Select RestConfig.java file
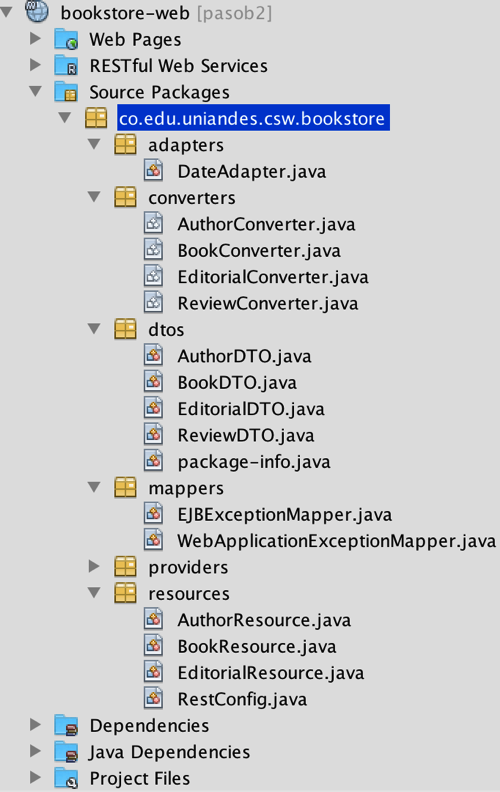The image size is (500, 792). pos(242,699)
